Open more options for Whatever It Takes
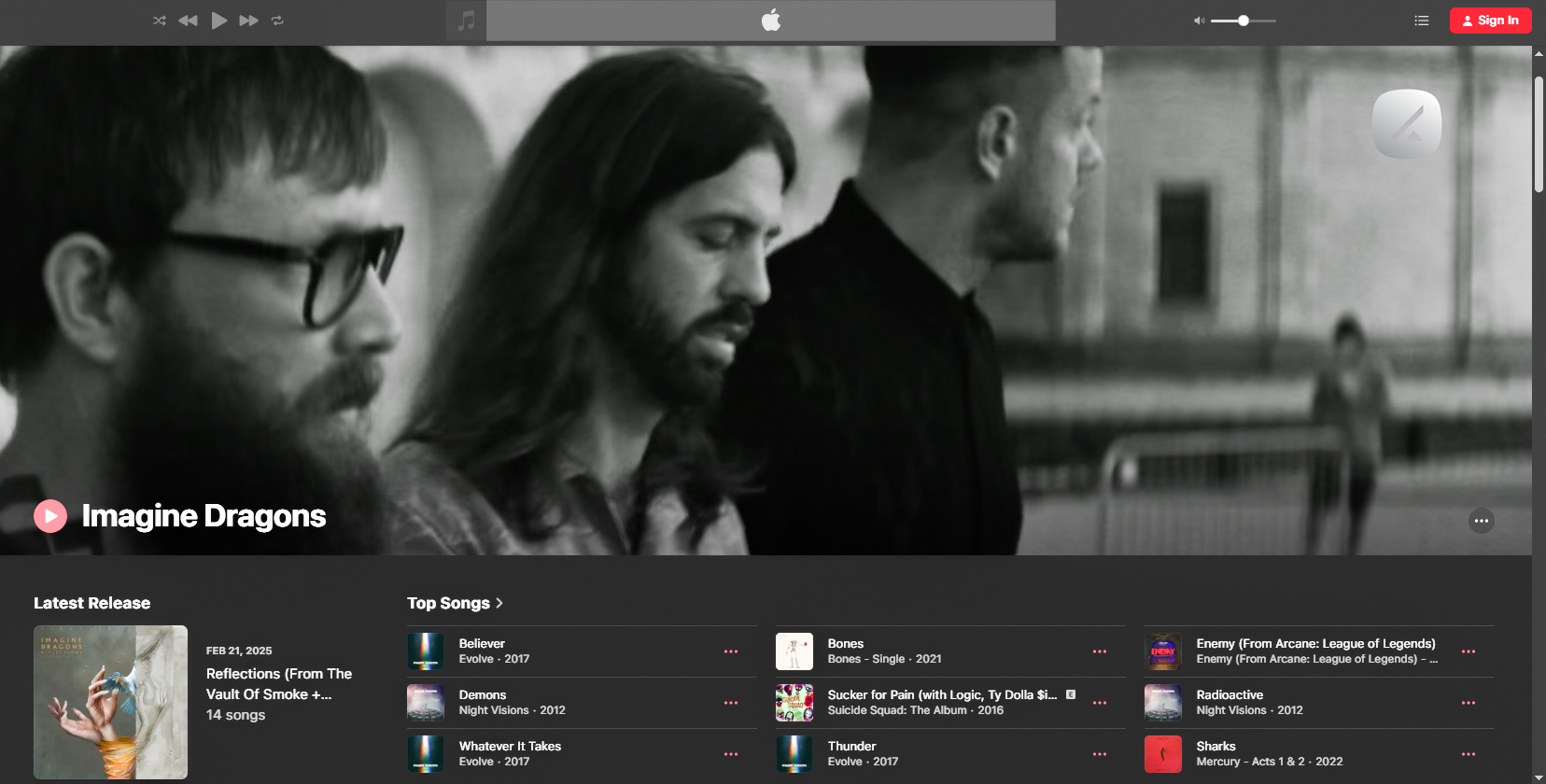 731,754
